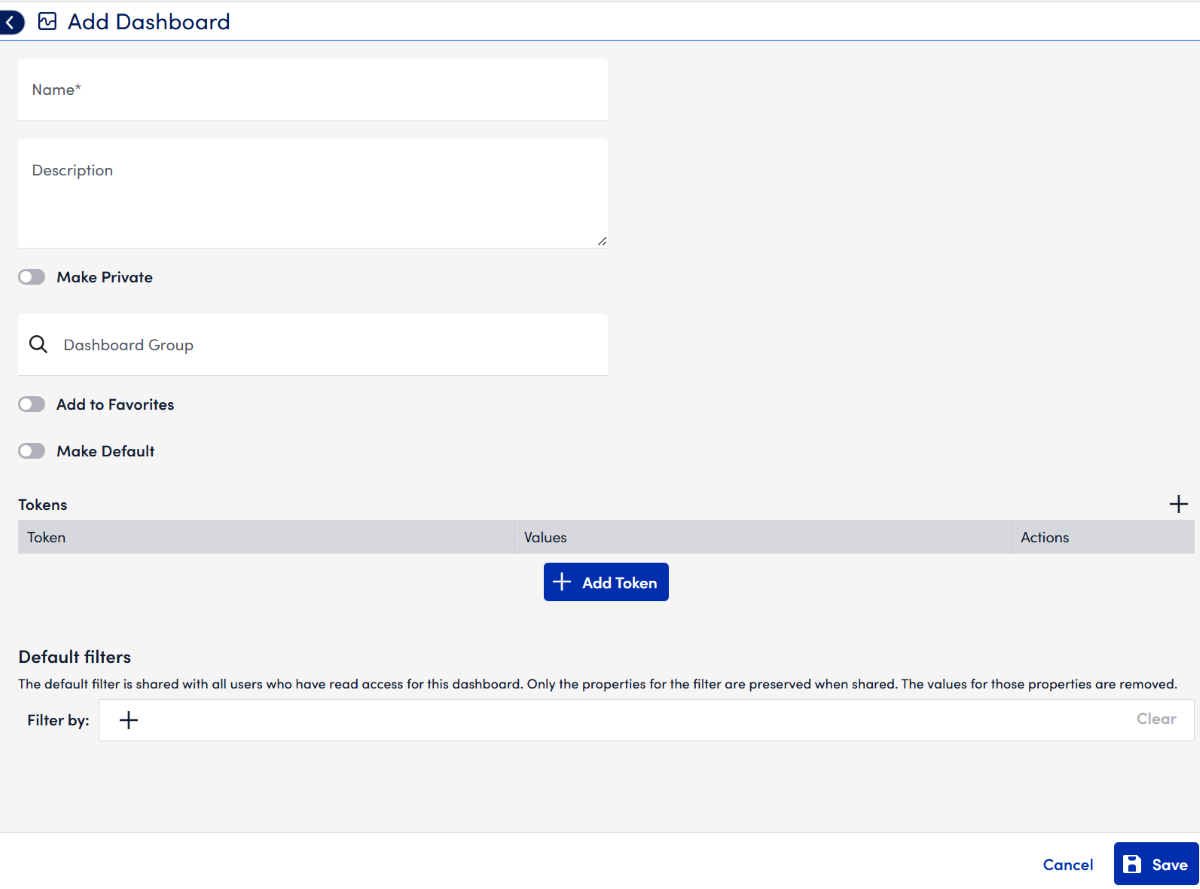Clear the default filters
The image size is (1200, 889).
pyautogui.click(x=1155, y=719)
